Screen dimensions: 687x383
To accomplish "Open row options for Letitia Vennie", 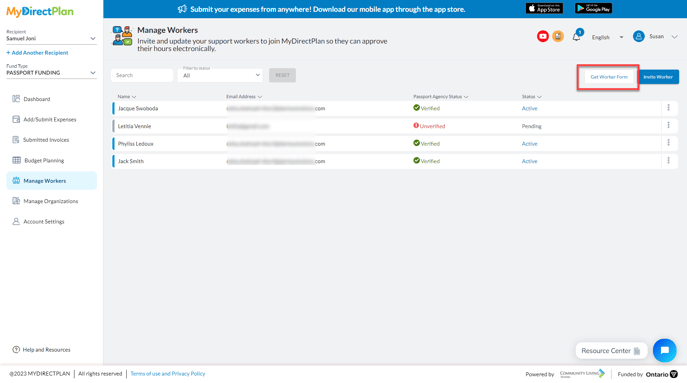I will point(669,125).
